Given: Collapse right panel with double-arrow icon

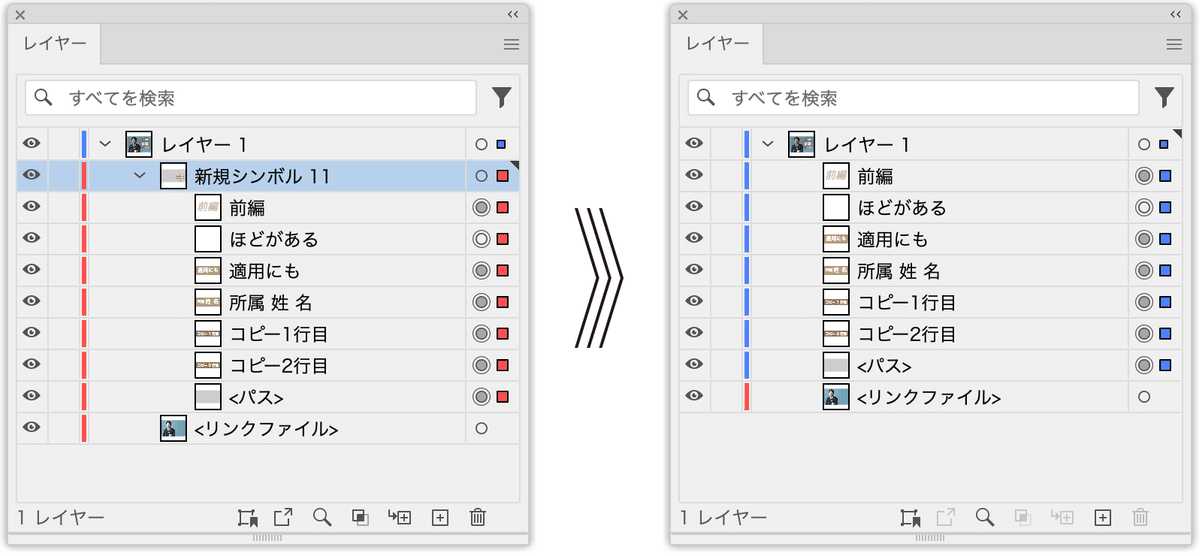Looking at the screenshot, I should (1175, 14).
